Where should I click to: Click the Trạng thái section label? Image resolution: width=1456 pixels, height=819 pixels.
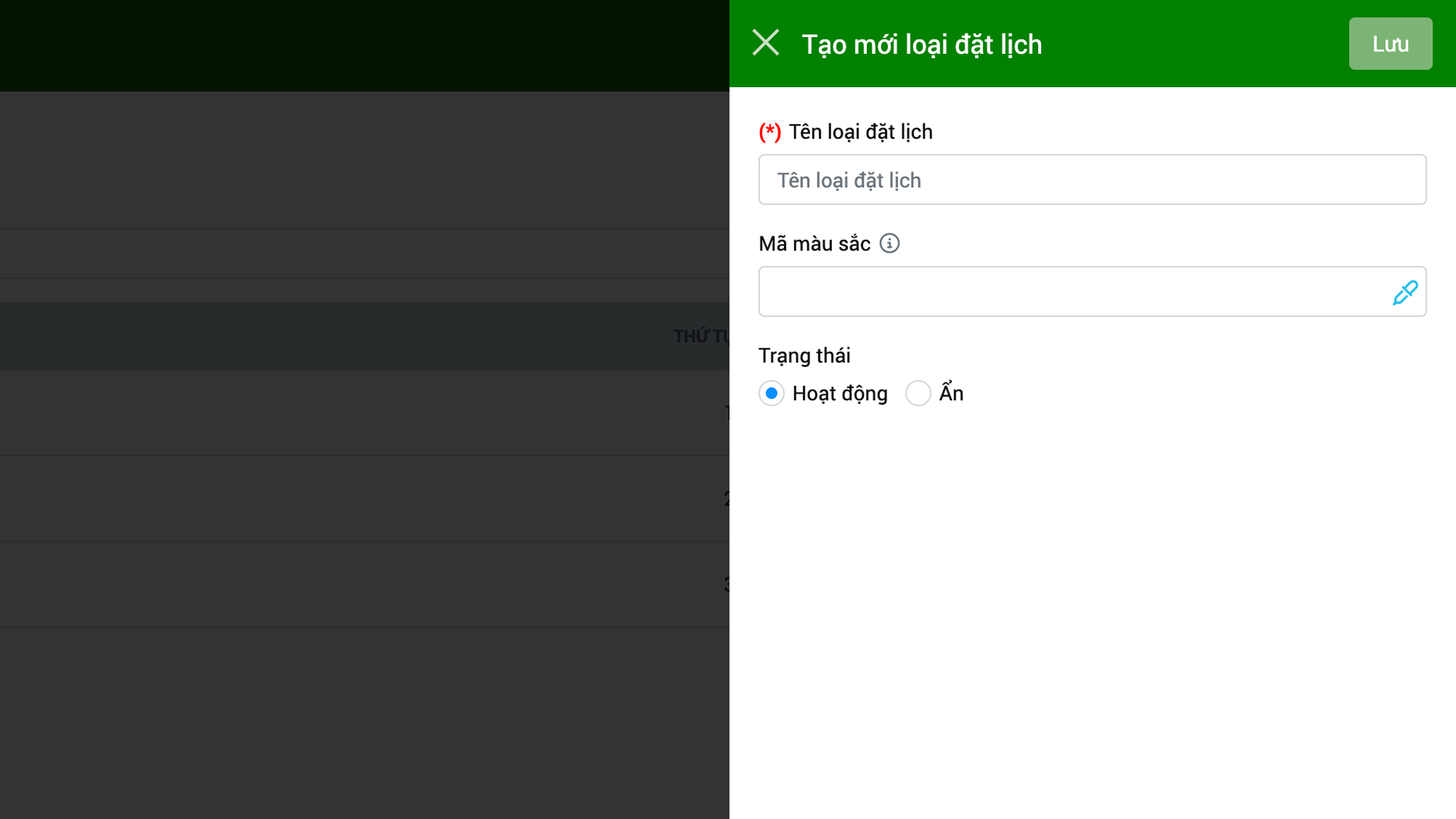804,356
